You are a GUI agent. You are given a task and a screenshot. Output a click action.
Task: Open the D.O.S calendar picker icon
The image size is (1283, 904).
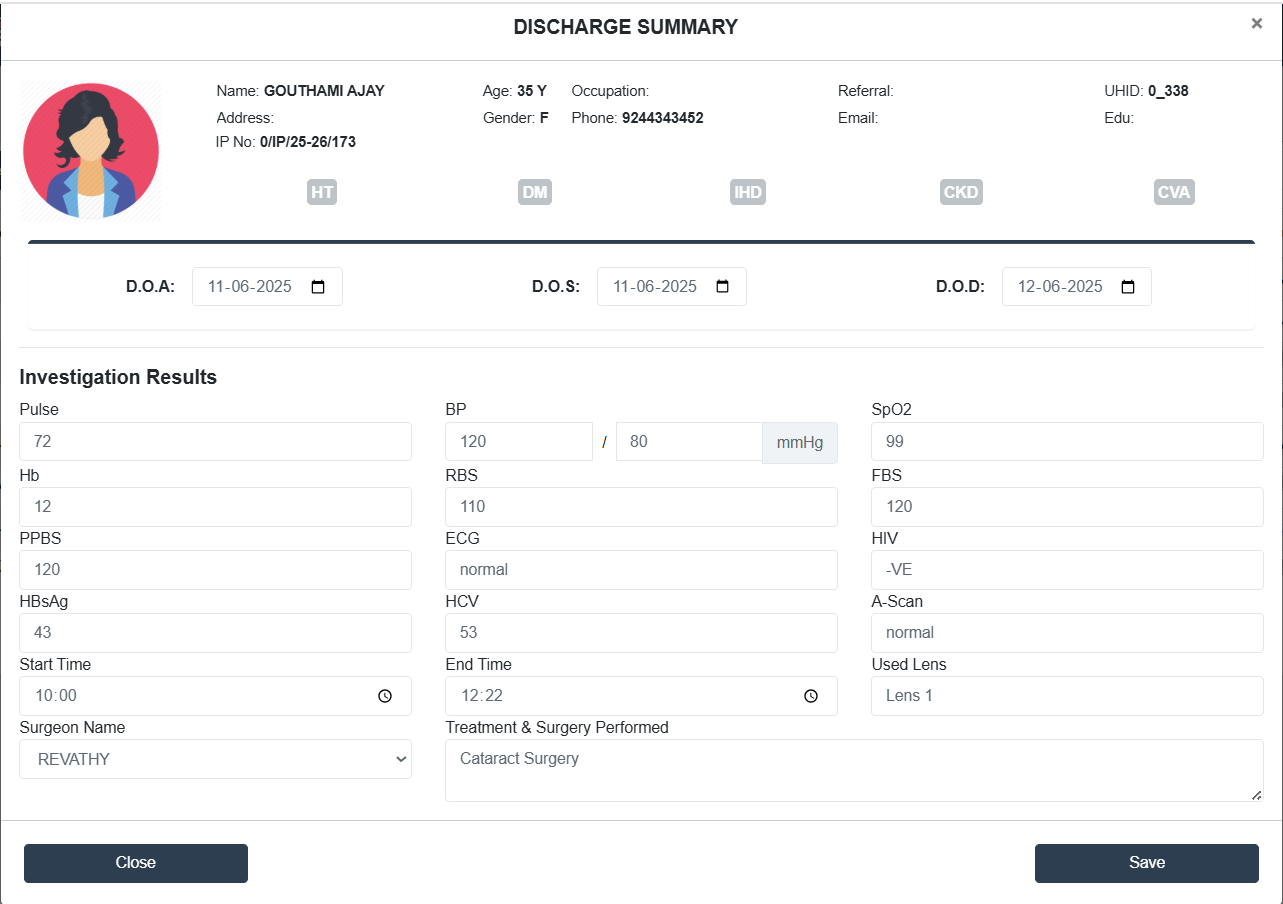(x=723, y=287)
